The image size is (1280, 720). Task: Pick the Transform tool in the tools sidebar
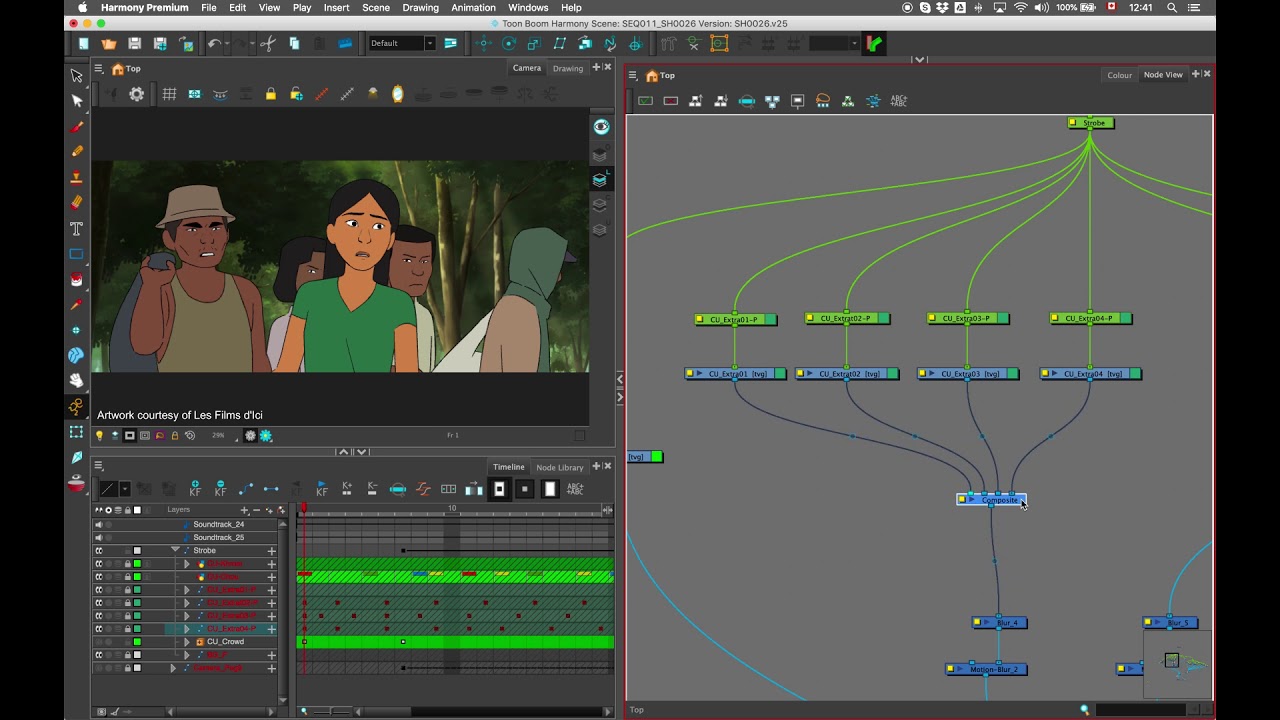pyautogui.click(x=77, y=432)
